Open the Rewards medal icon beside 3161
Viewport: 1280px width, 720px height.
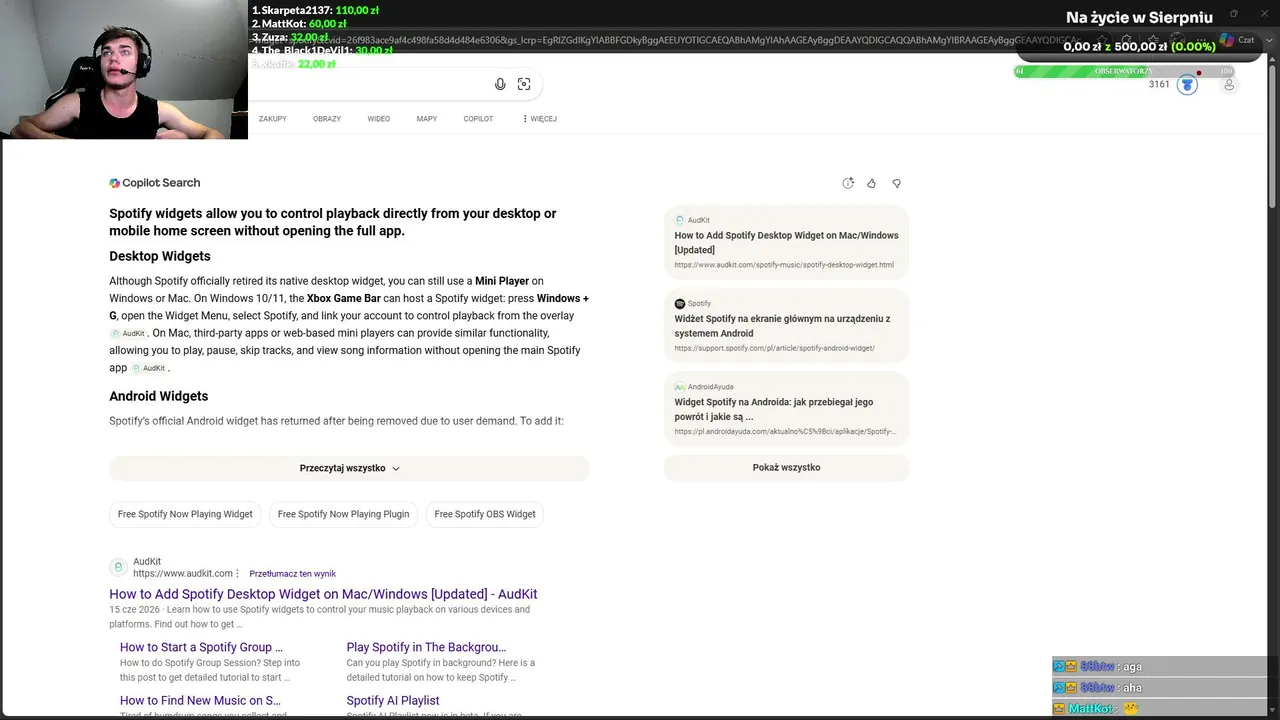tap(1187, 85)
